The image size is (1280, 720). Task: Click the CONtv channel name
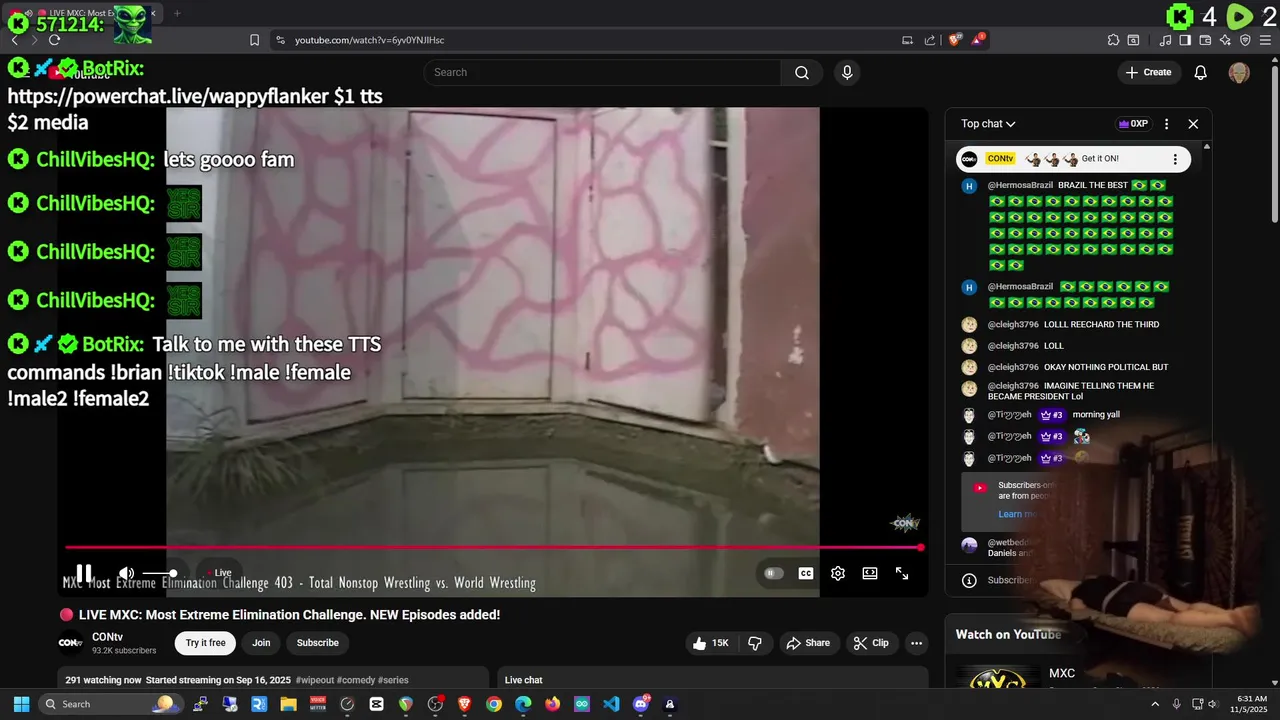click(108, 637)
